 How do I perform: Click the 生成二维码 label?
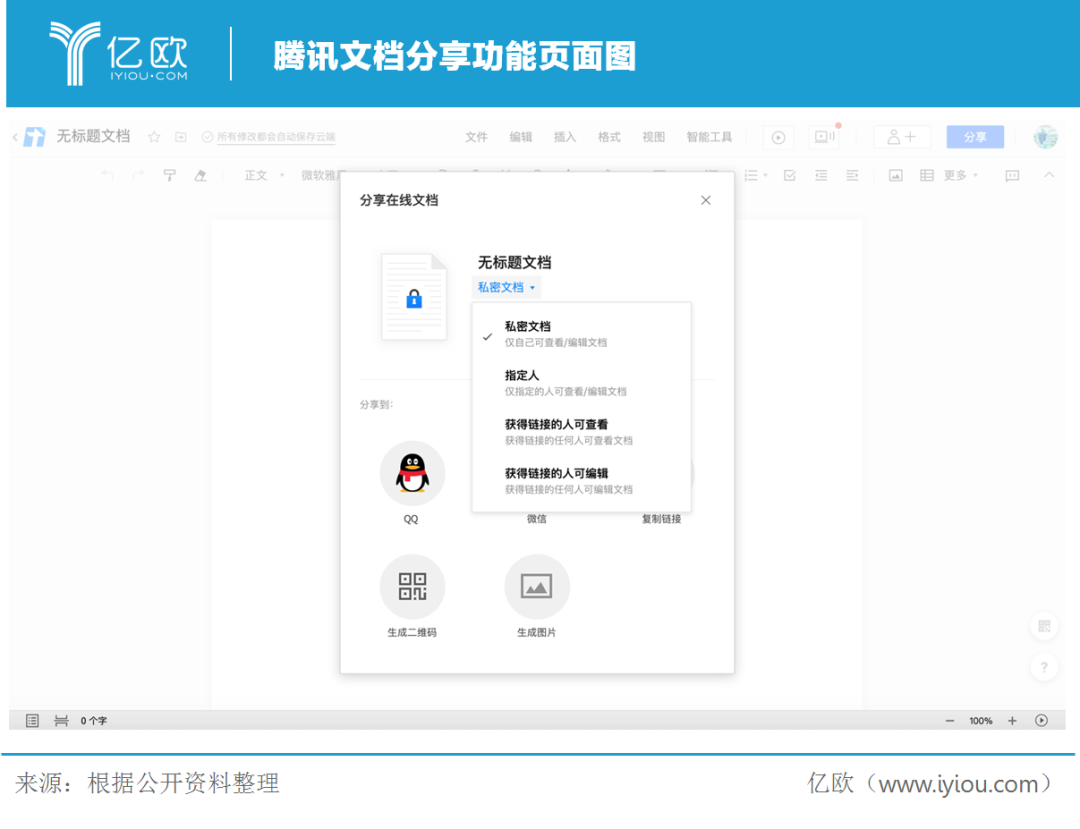412,632
